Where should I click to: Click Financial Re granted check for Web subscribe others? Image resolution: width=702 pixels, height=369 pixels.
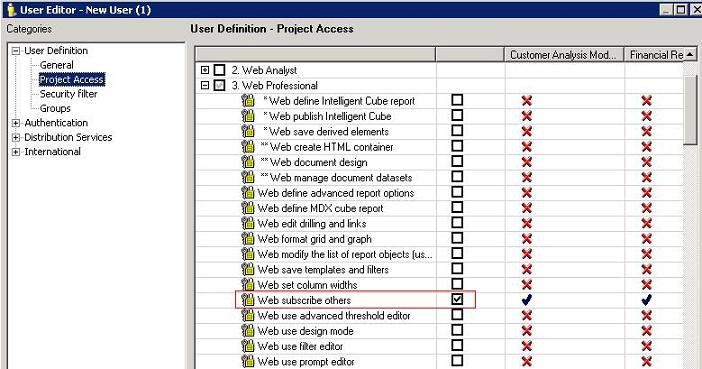(x=646, y=300)
